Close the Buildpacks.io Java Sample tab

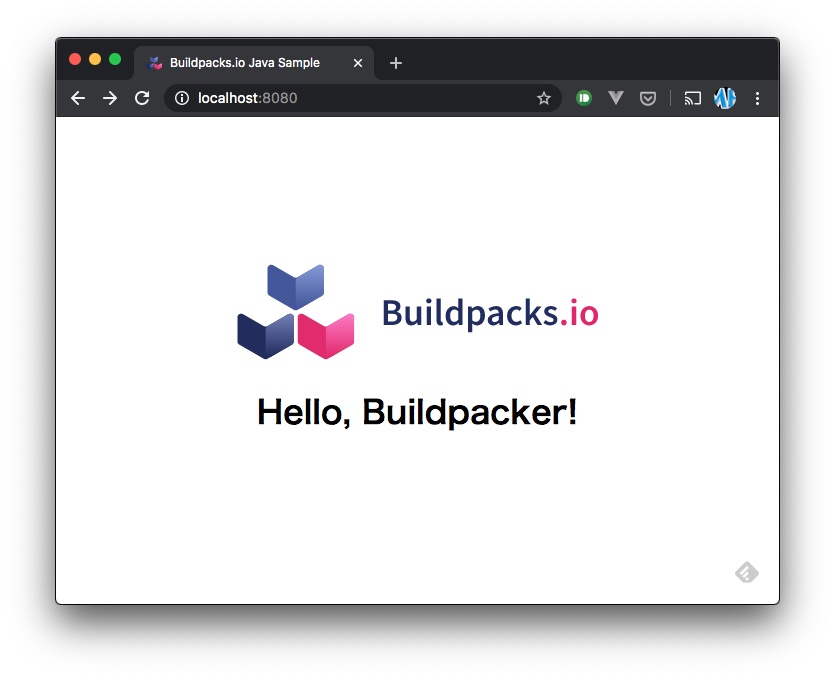coord(358,63)
